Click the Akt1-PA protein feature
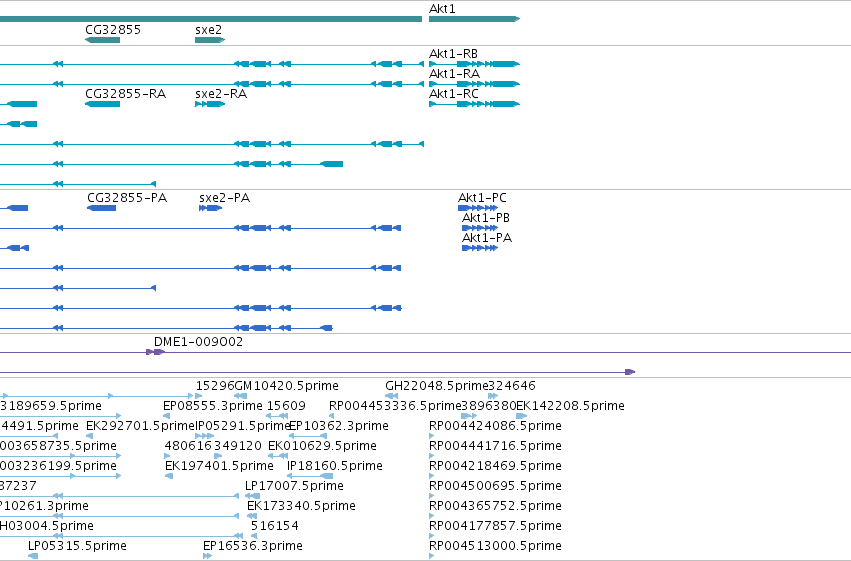Screen dimensions: 851x561 click(x=480, y=248)
